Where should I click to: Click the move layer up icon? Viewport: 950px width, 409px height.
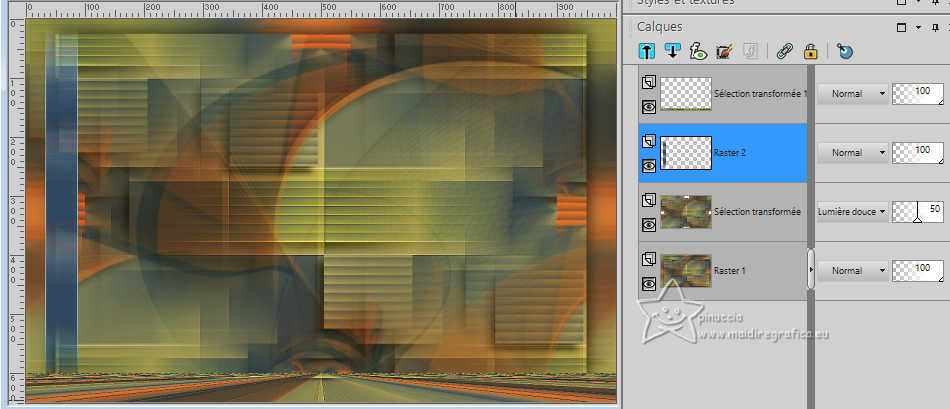[x=647, y=52]
